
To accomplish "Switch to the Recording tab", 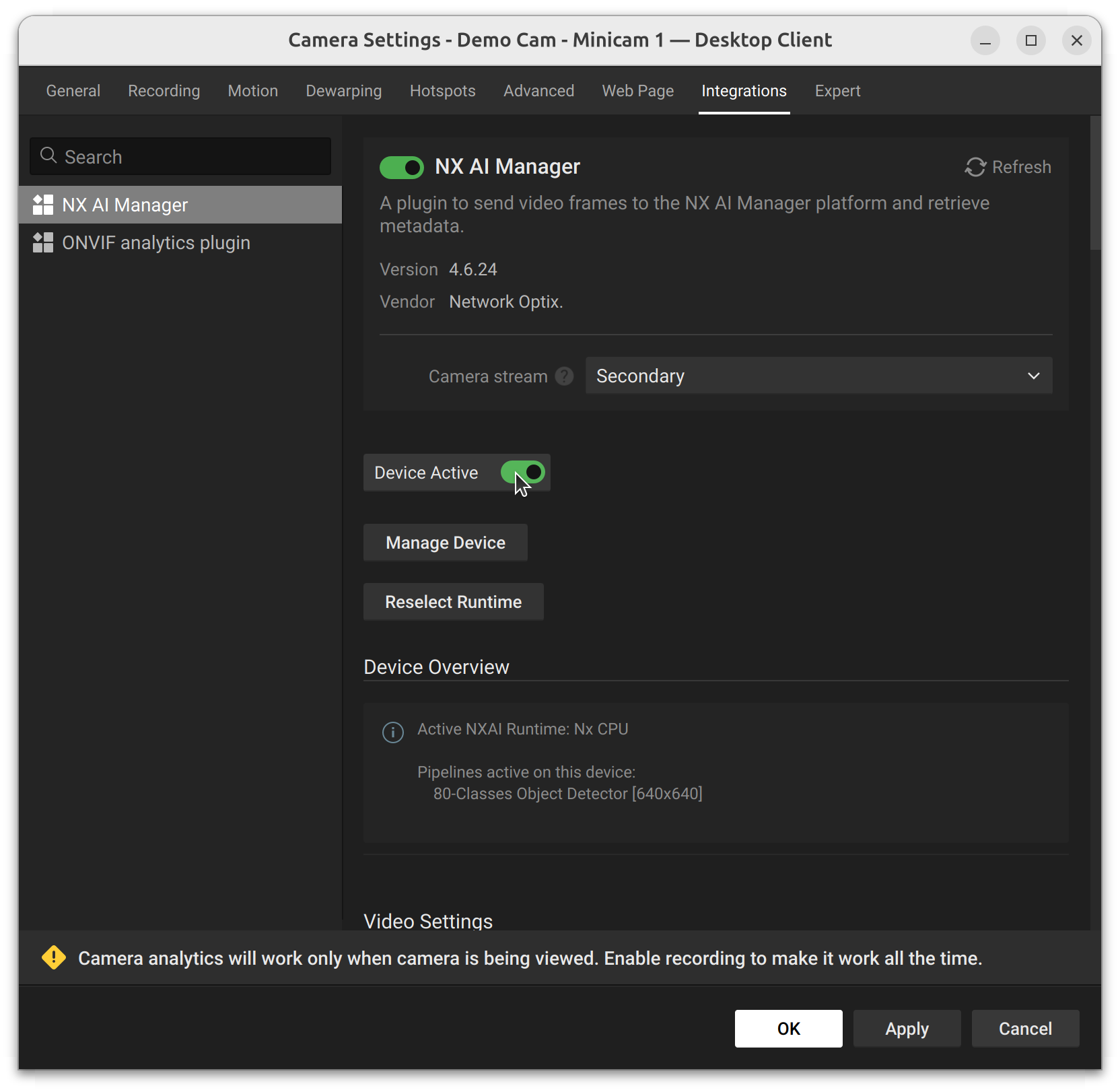I will coord(164,91).
